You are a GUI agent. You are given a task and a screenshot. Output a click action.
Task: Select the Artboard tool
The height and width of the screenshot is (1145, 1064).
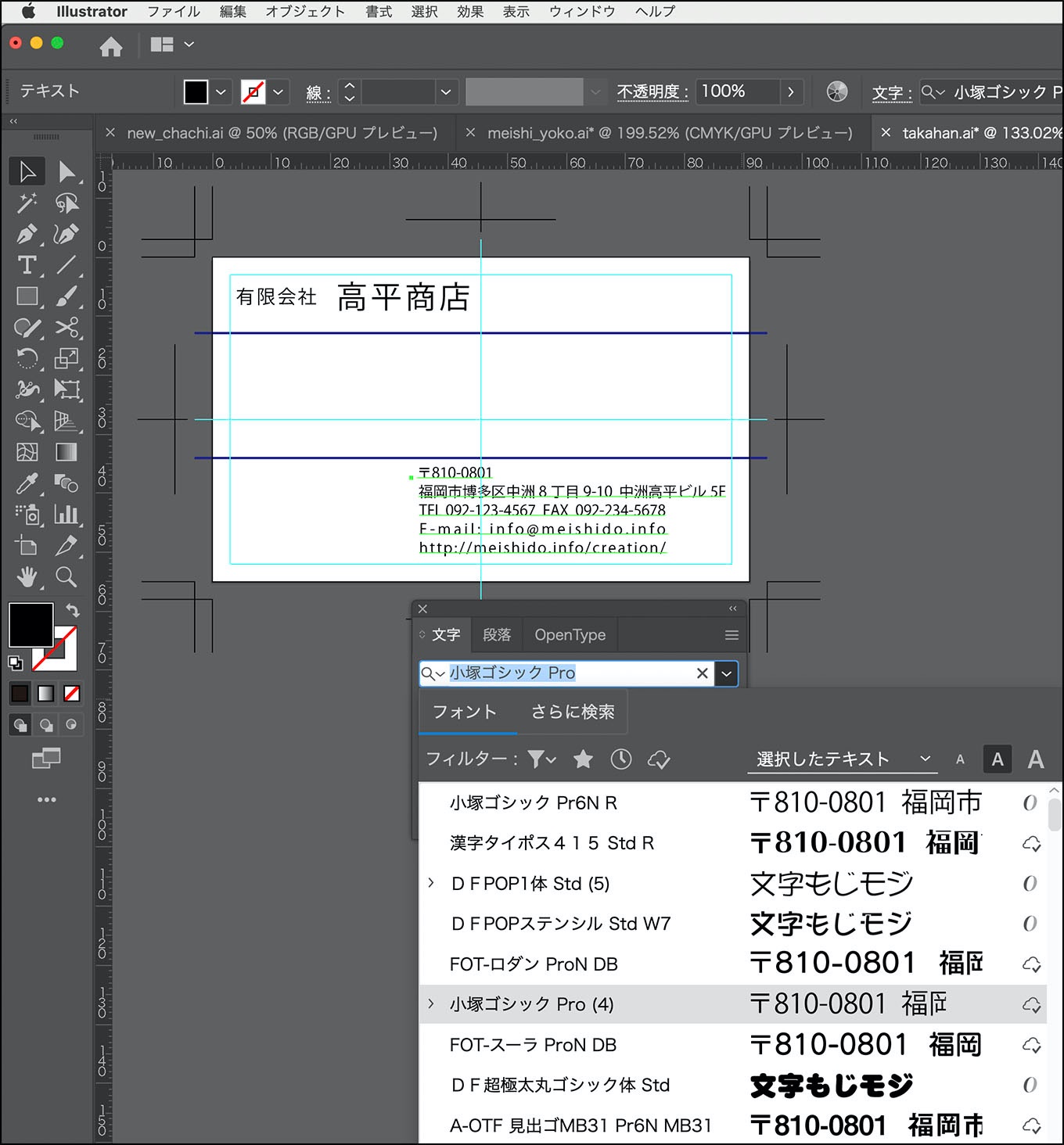[x=27, y=546]
